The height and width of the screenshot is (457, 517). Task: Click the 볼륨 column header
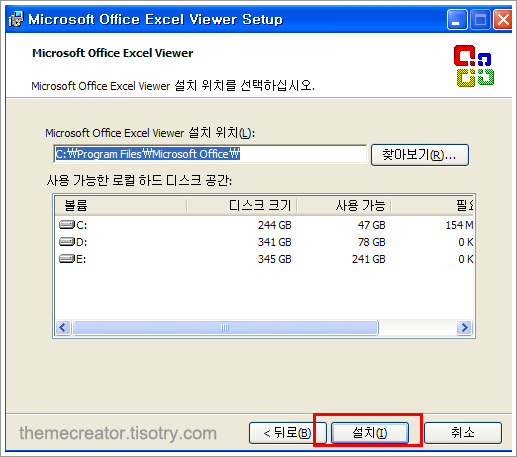[x=121, y=205]
